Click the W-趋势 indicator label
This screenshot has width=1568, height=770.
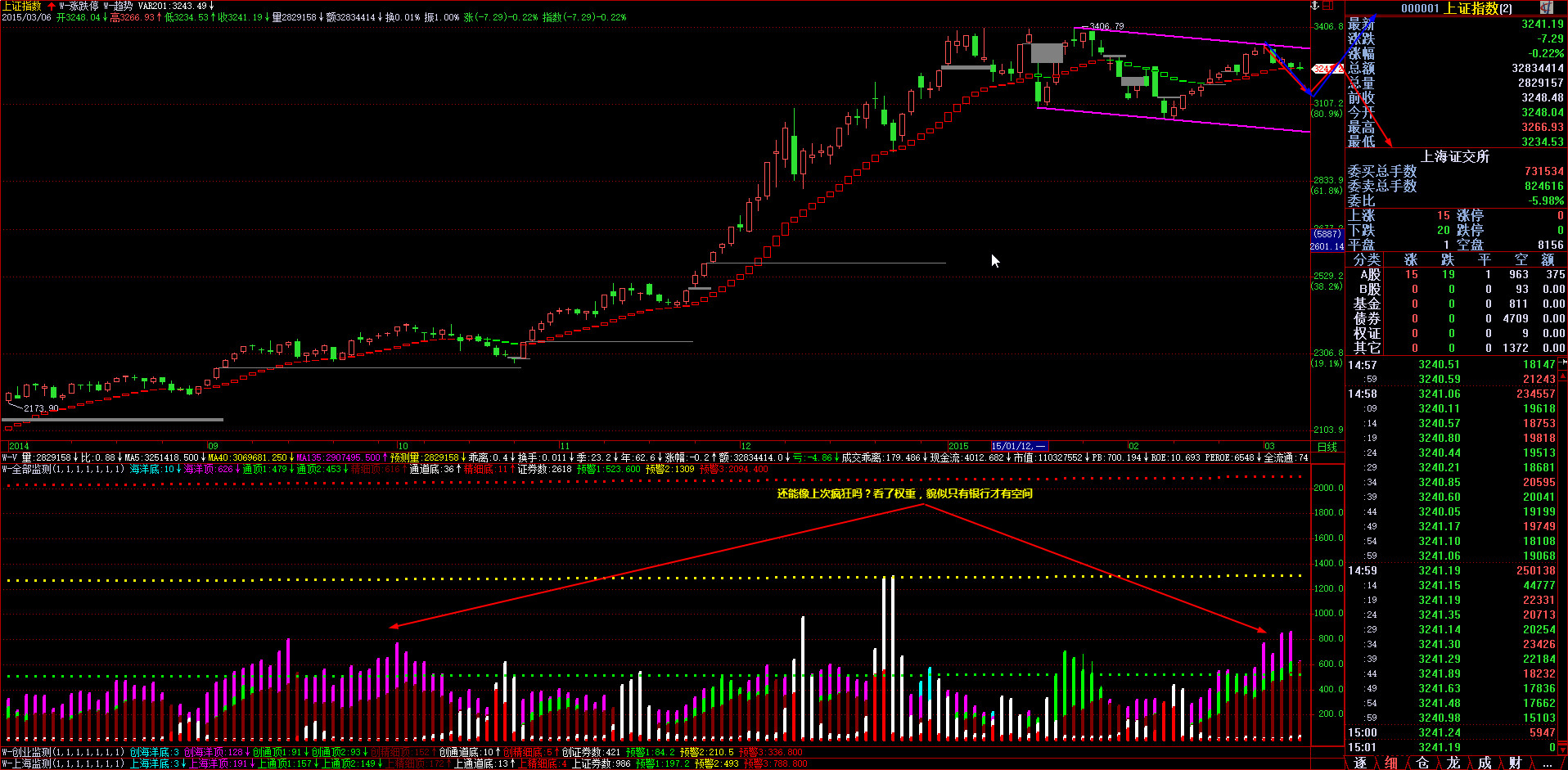point(117,6)
